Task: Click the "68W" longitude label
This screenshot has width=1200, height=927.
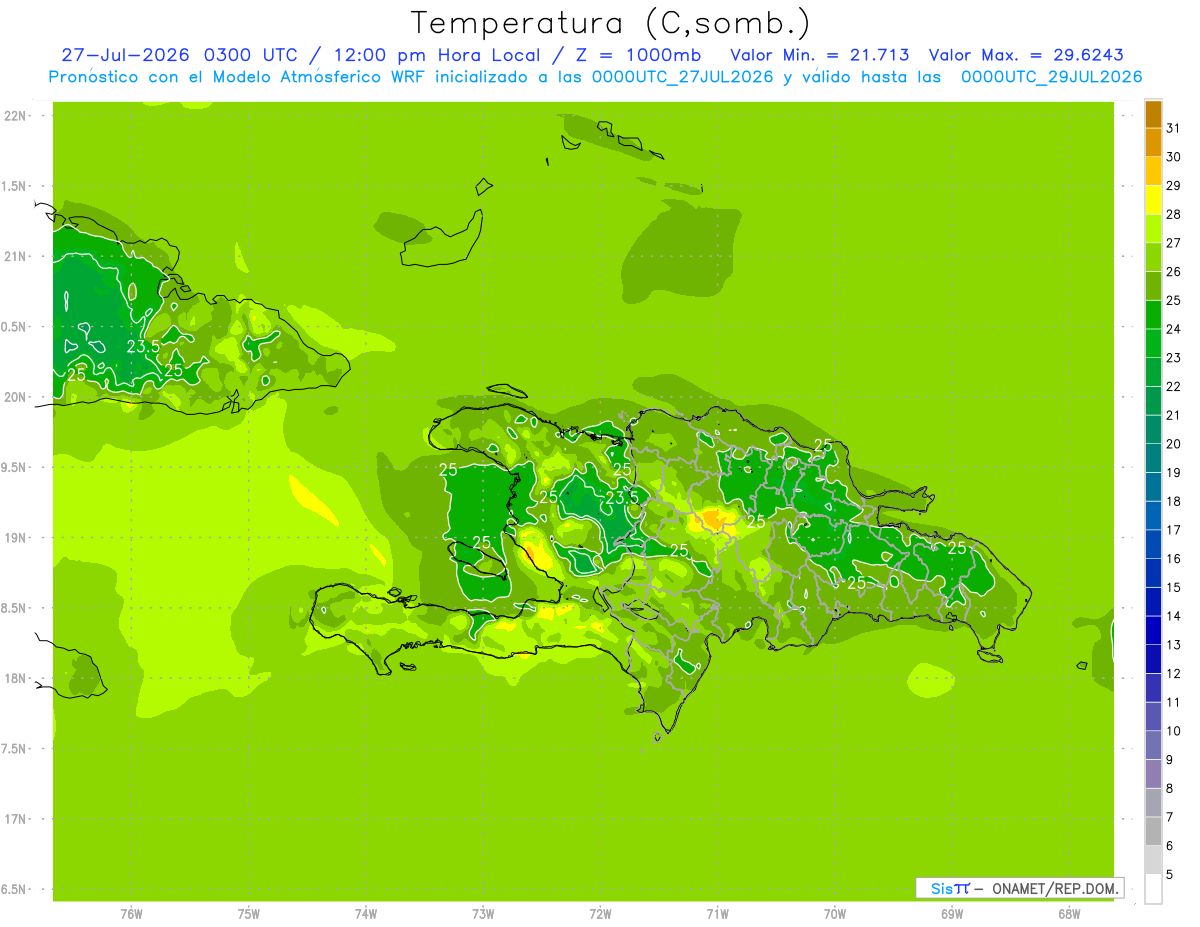Action: (x=1069, y=913)
